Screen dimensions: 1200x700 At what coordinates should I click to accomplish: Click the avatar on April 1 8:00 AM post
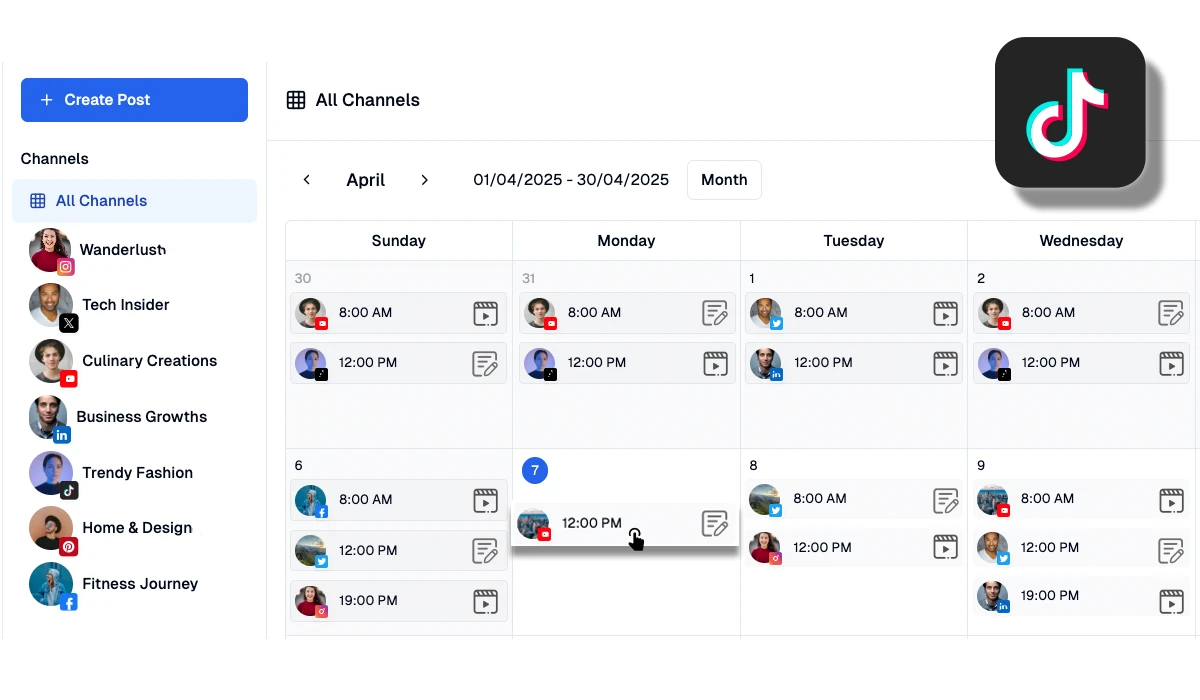coord(765,313)
